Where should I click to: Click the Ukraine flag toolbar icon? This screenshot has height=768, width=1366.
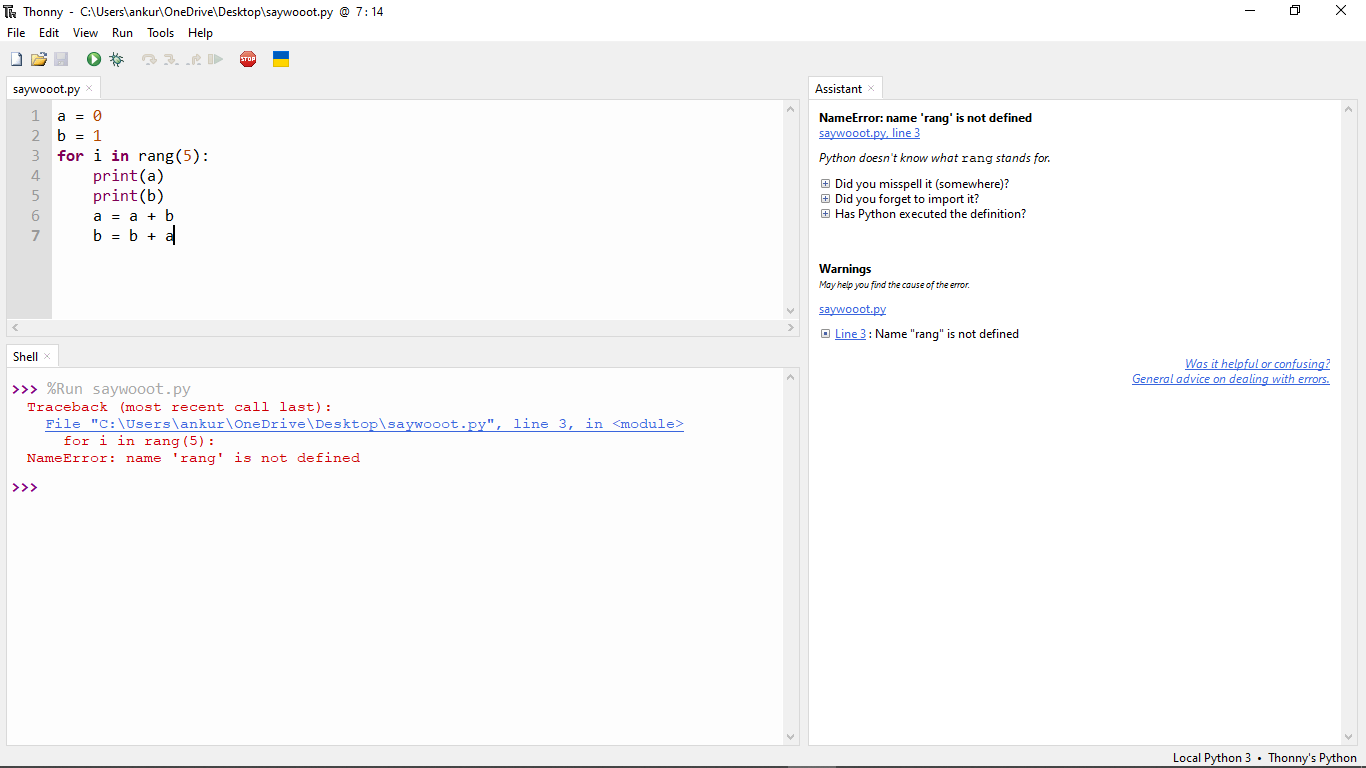click(281, 59)
